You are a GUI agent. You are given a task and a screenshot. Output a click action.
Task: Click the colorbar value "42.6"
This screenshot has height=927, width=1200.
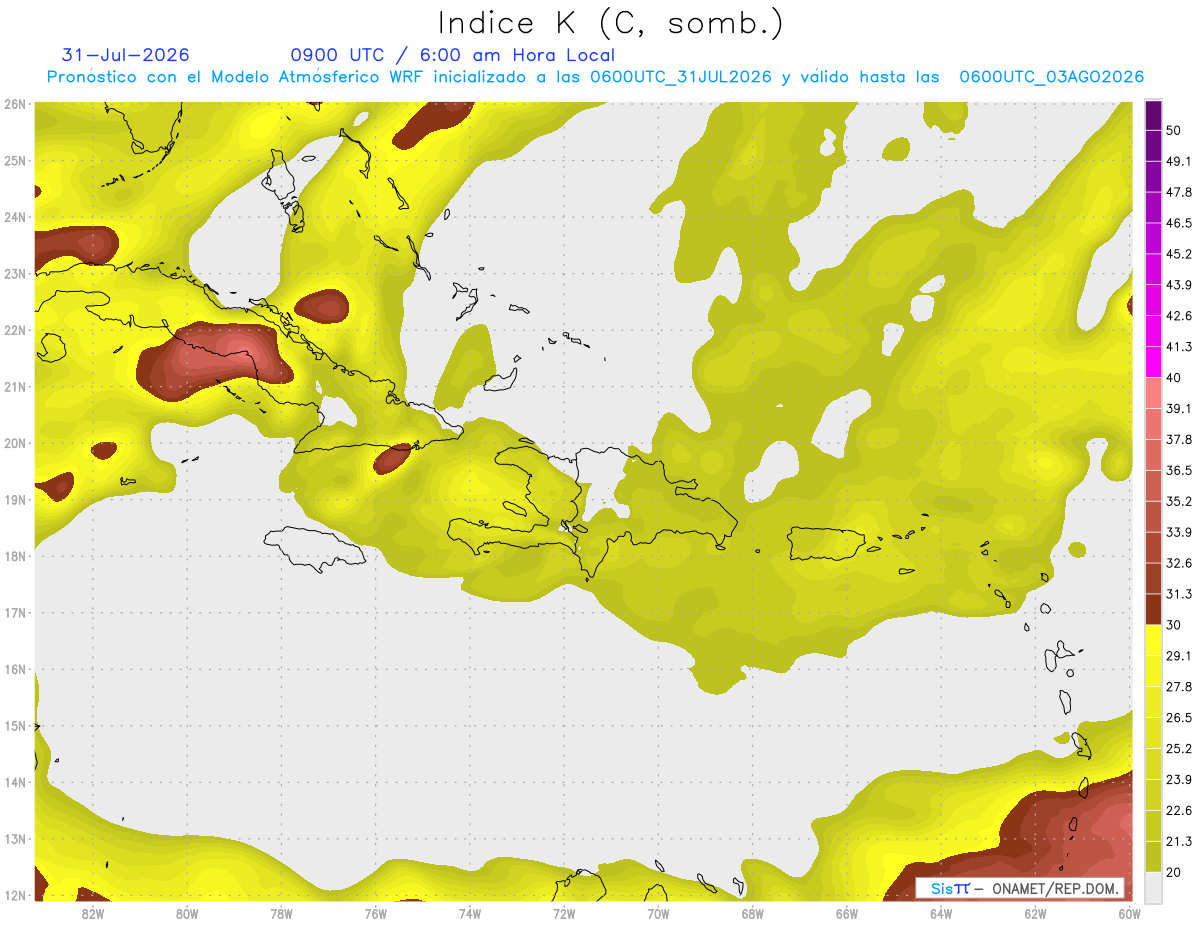pos(1179,316)
